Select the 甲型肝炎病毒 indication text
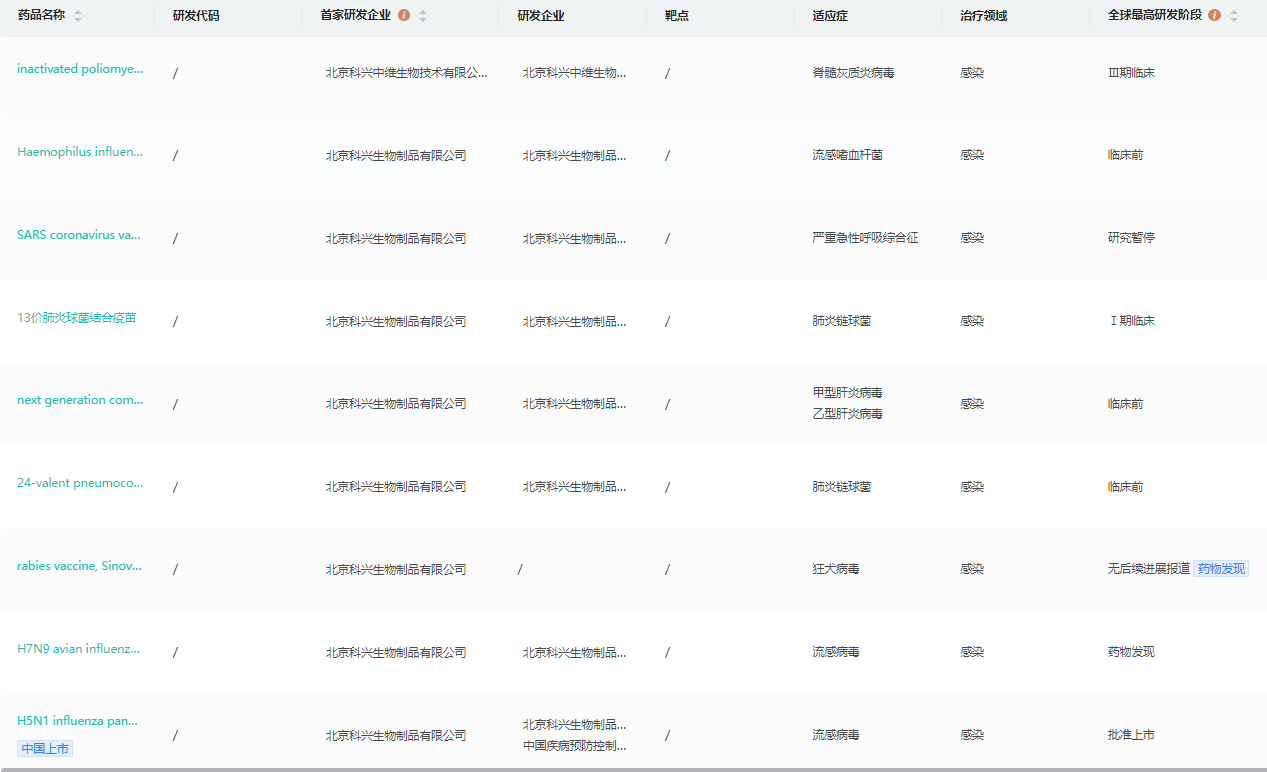Viewport: 1267px width, 772px height. coord(847,393)
